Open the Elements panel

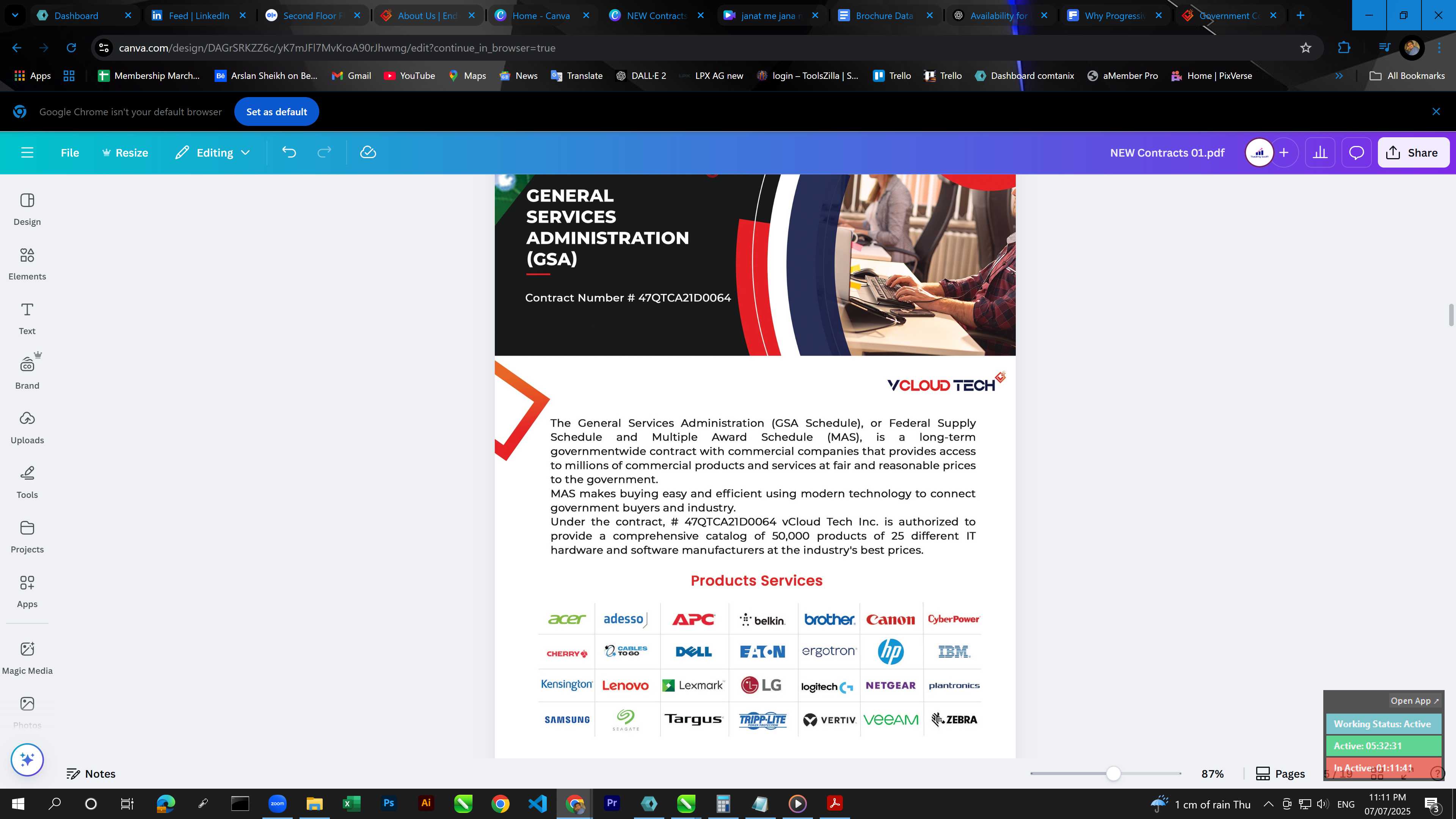click(27, 264)
